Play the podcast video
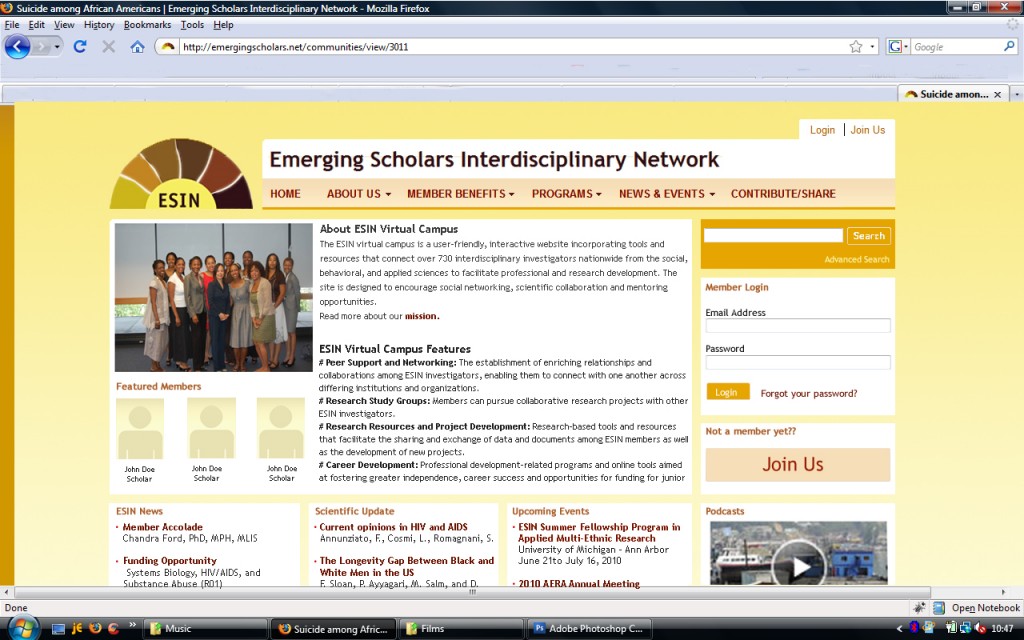 click(x=799, y=566)
